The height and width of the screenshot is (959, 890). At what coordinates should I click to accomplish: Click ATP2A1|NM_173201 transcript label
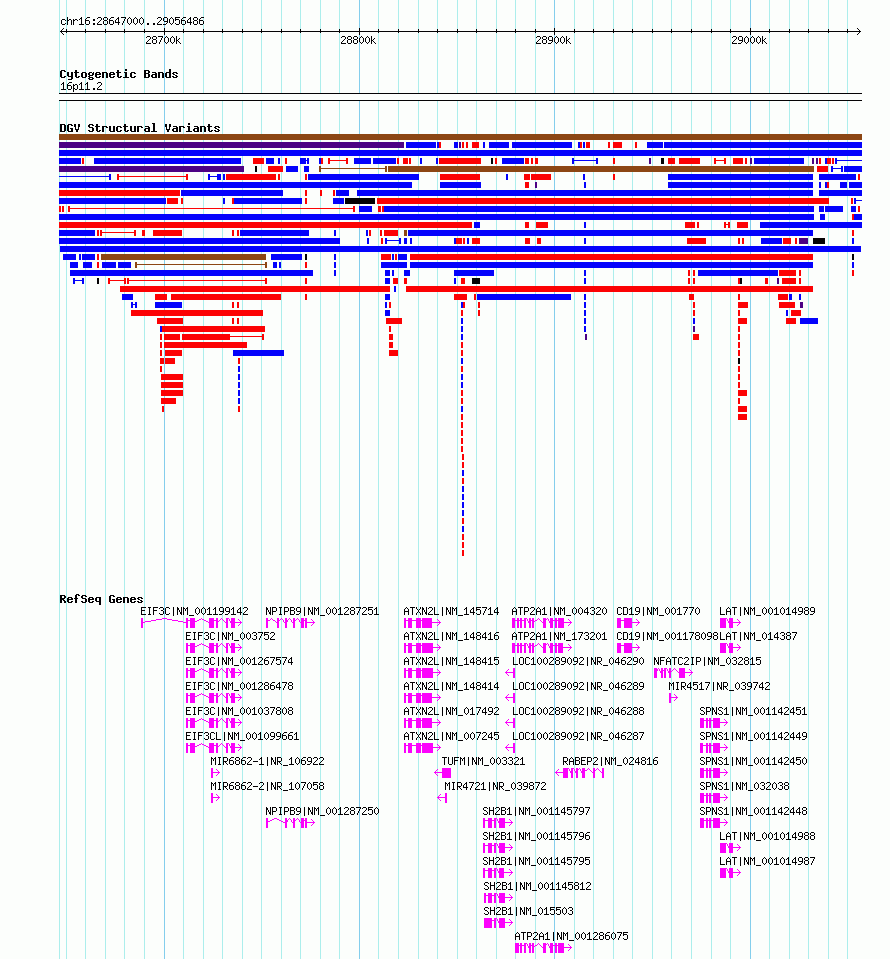click(559, 636)
